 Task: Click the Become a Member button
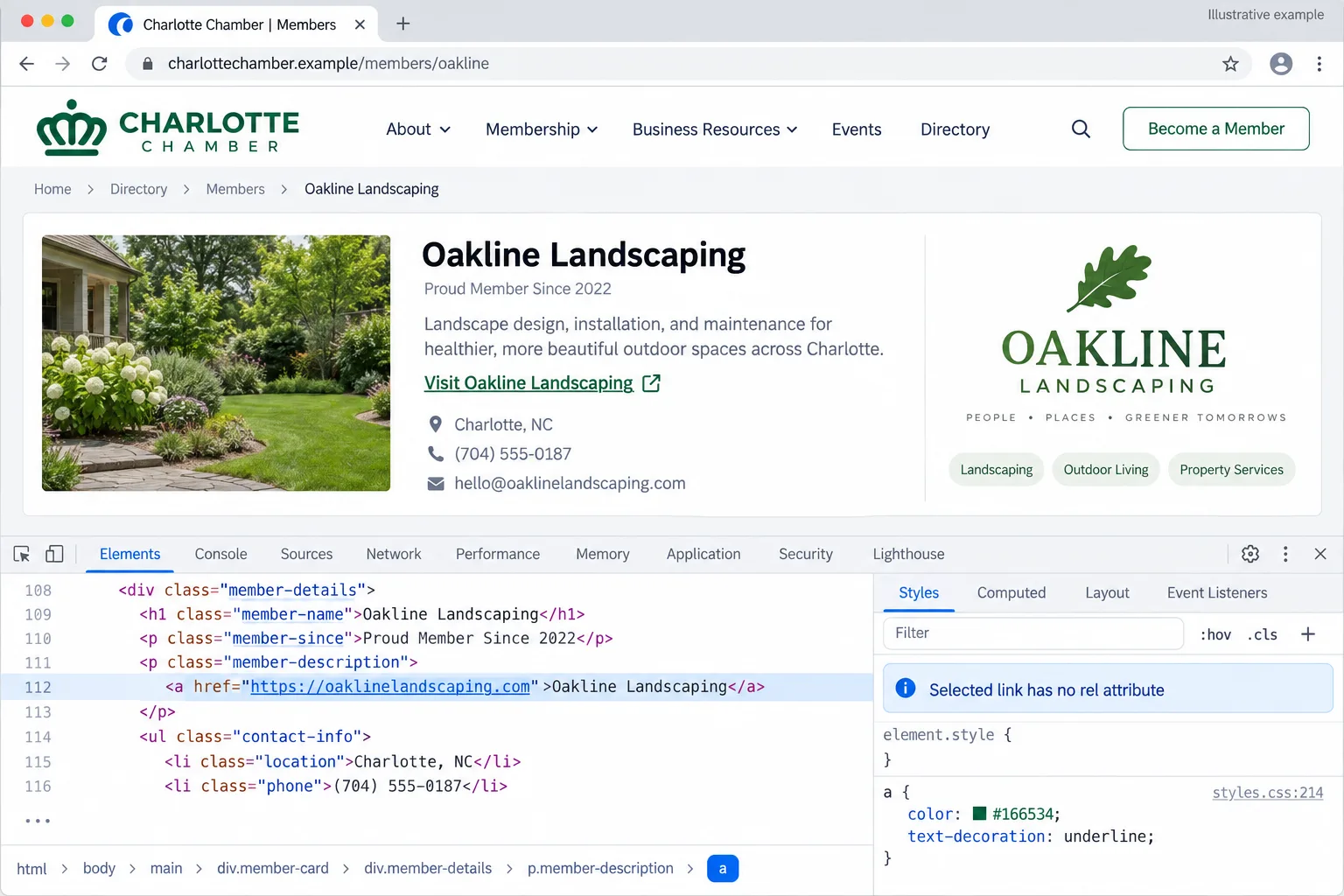click(x=1216, y=129)
